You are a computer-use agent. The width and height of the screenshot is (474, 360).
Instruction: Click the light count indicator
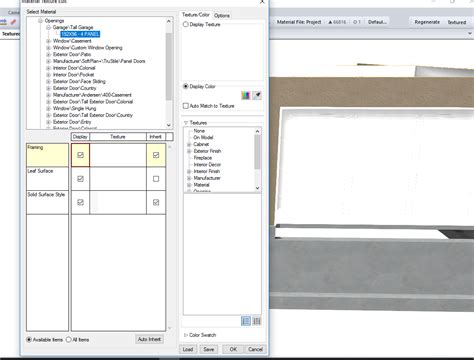(357, 22)
